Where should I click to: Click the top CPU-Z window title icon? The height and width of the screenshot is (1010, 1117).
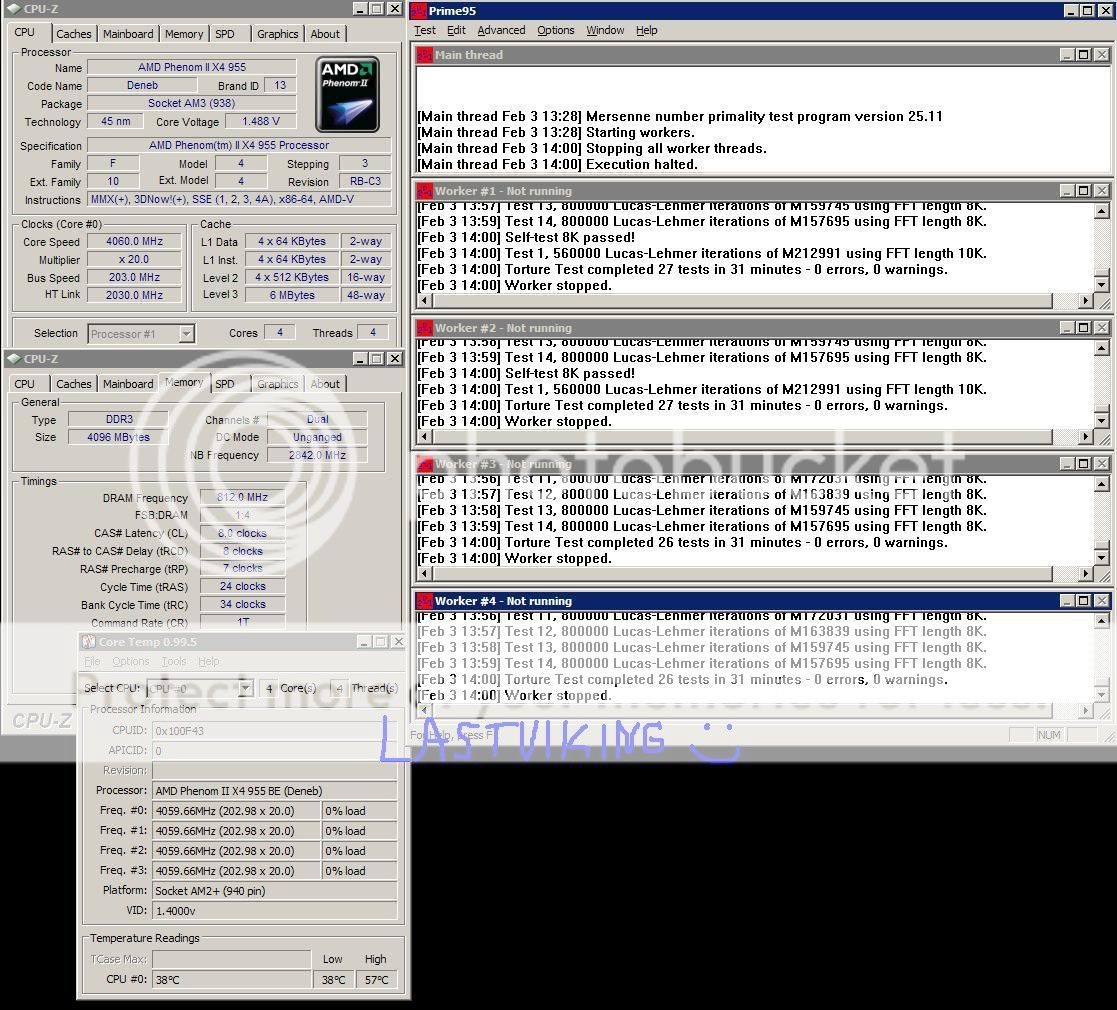[12, 9]
